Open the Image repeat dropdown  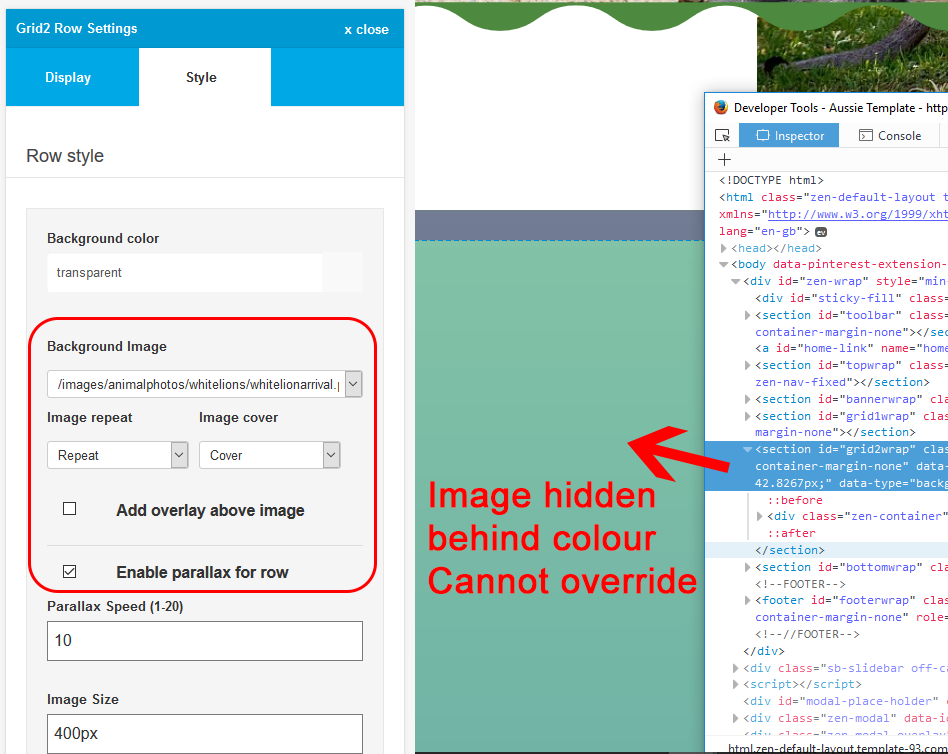pos(179,455)
